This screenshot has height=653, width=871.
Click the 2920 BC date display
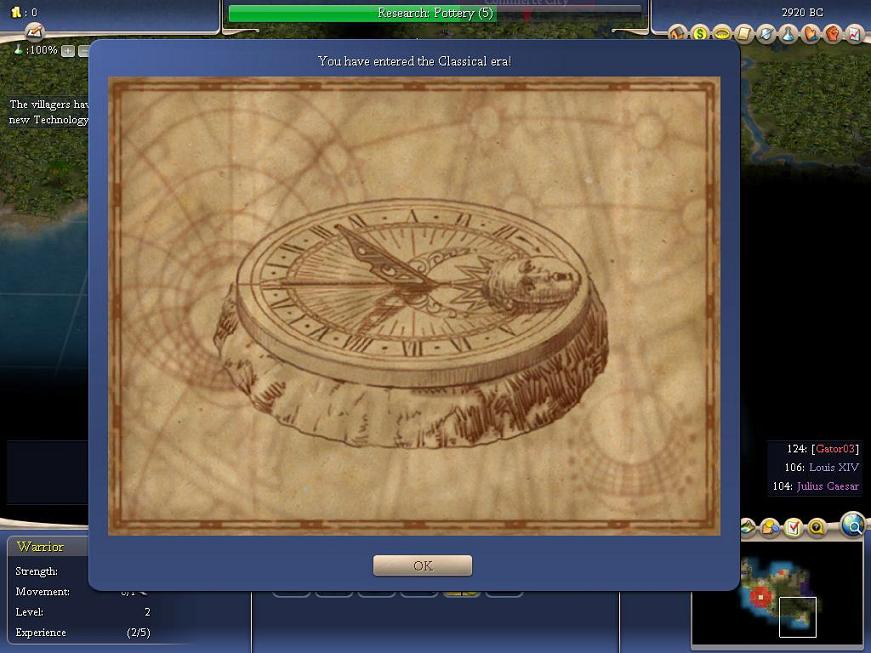802,12
